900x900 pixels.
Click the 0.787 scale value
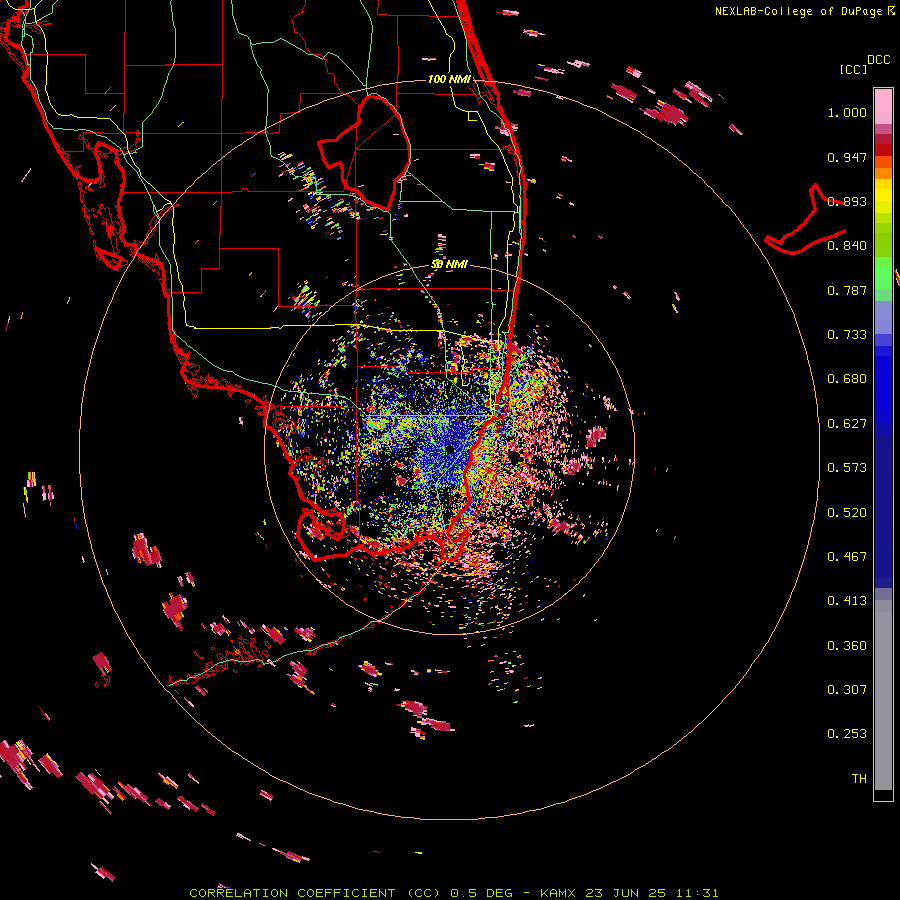[x=847, y=290]
